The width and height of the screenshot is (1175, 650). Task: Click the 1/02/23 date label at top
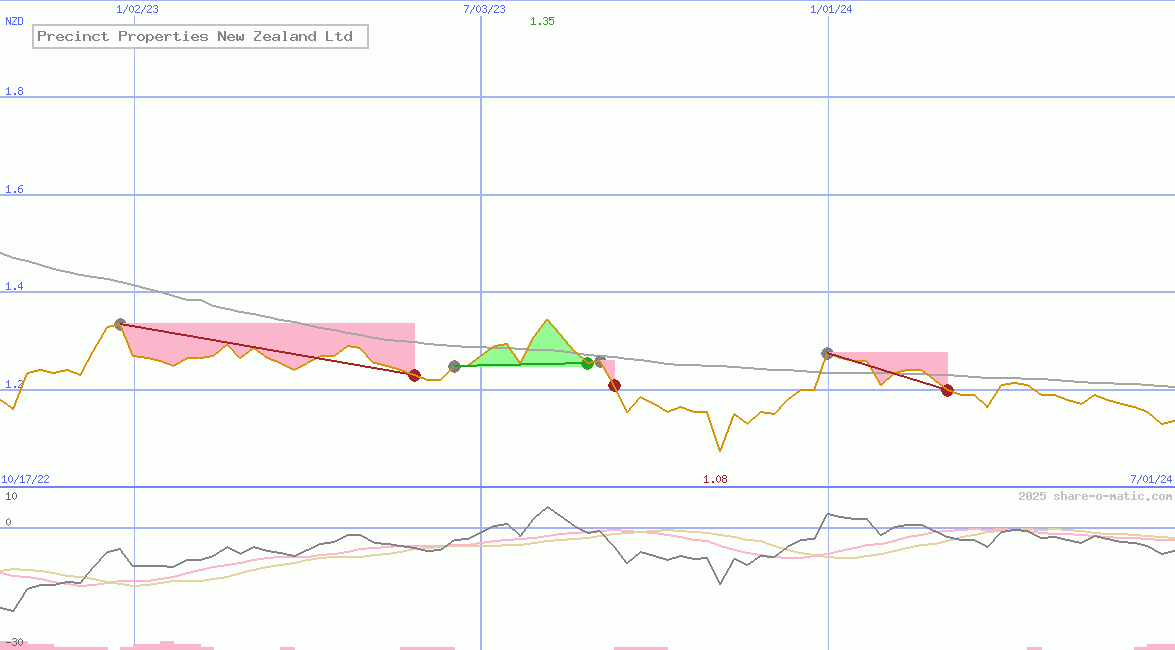tap(137, 9)
